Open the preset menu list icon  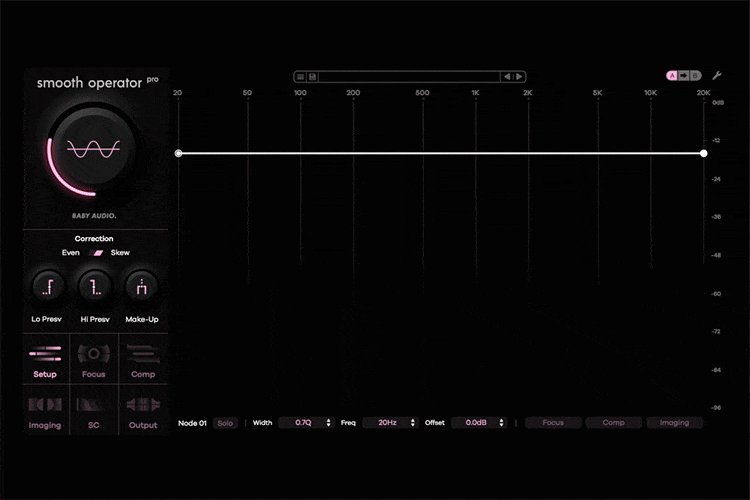point(300,77)
